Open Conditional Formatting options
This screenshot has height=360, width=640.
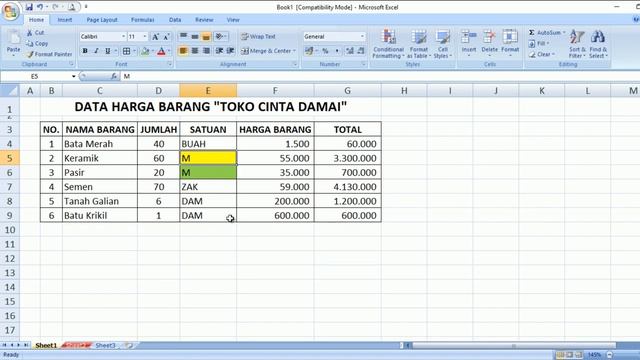(388, 44)
